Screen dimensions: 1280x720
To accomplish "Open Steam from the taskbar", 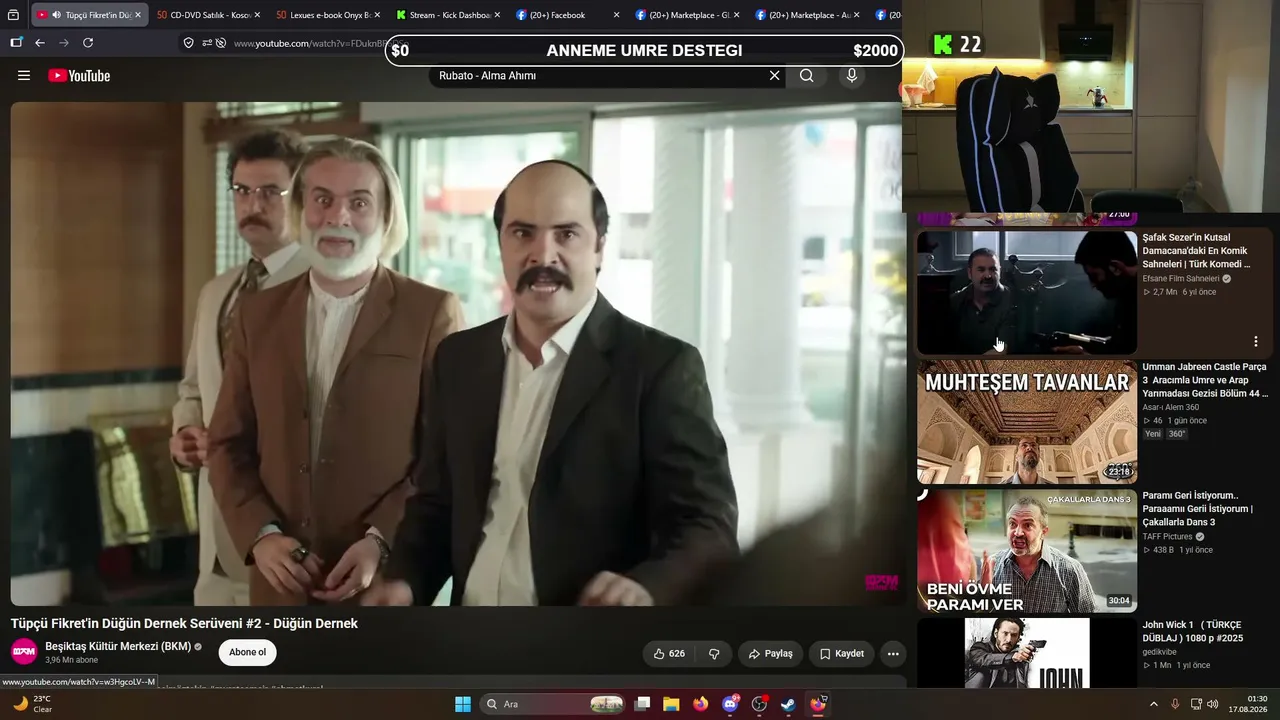I will click(788, 704).
